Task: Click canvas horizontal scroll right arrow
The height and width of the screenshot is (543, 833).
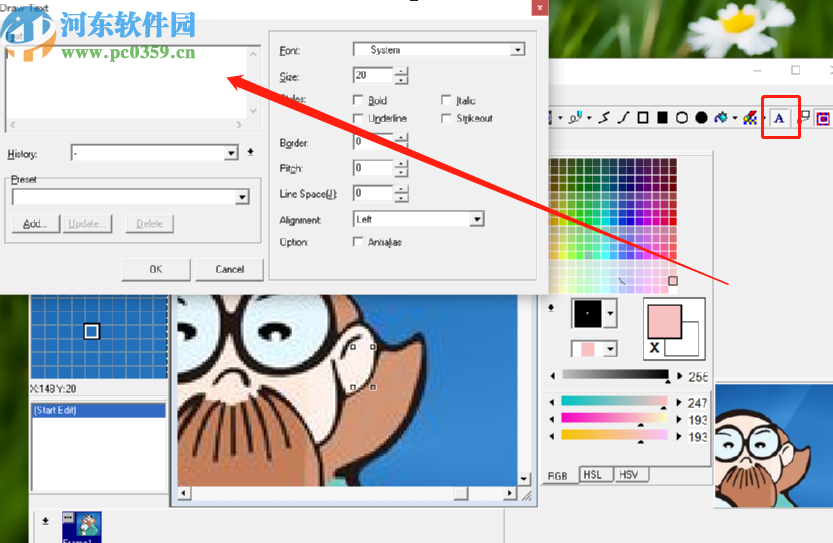Action: click(510, 493)
